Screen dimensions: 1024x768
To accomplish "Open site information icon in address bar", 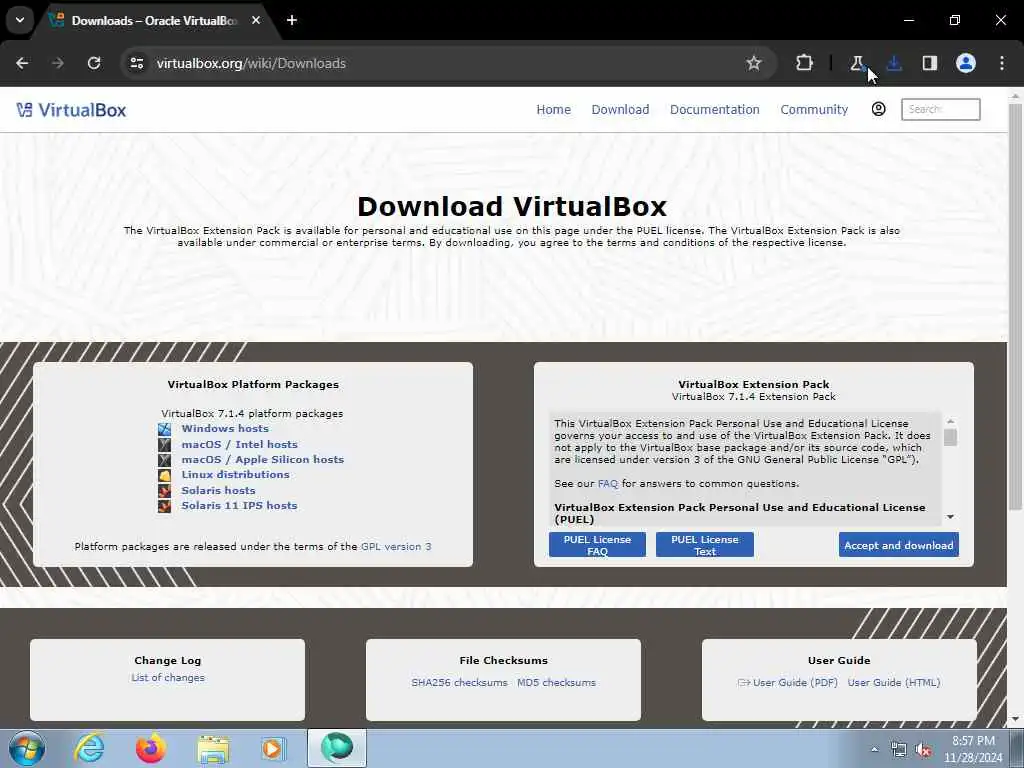I will coord(136,63).
